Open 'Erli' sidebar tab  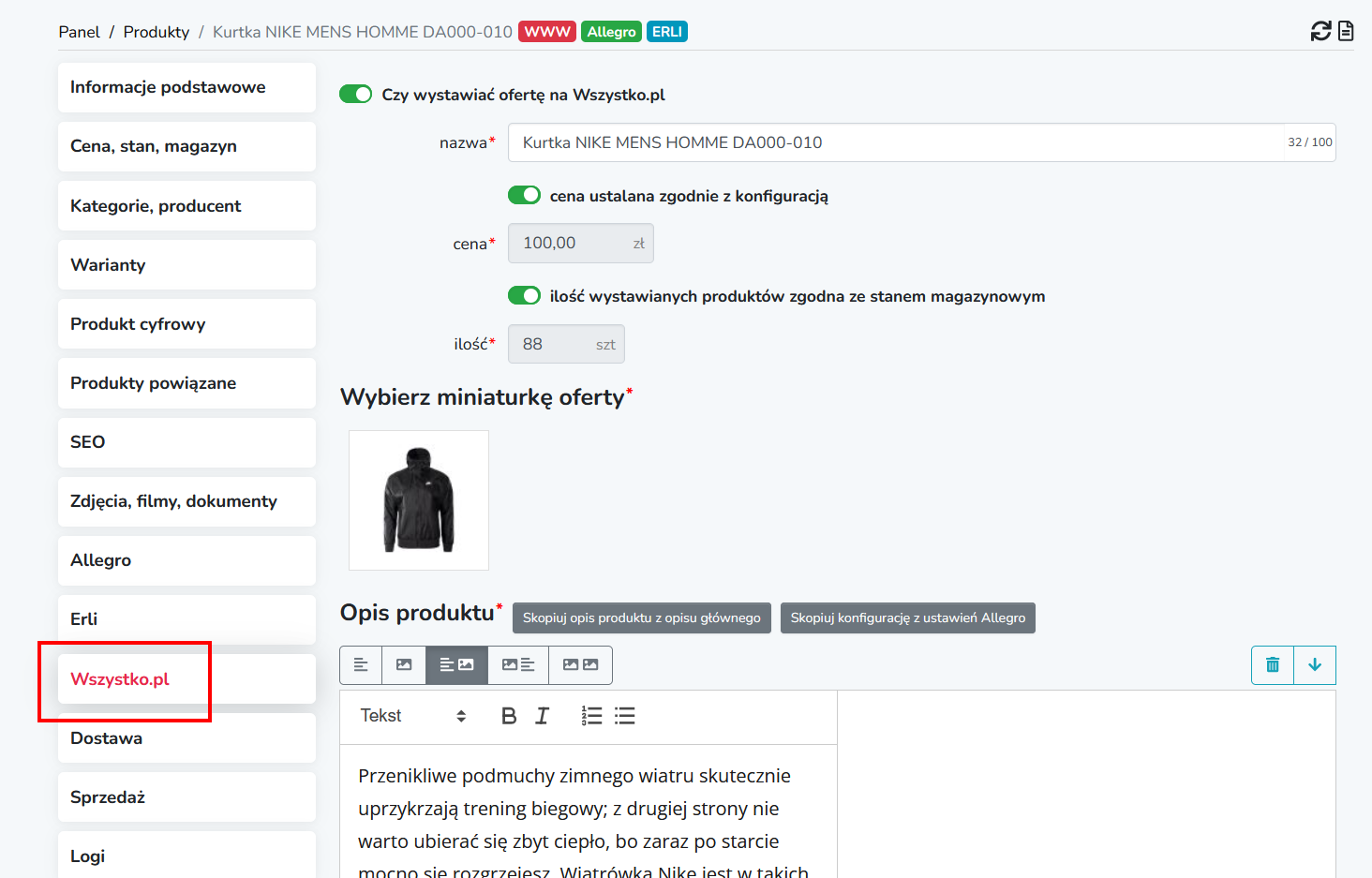pos(186,619)
